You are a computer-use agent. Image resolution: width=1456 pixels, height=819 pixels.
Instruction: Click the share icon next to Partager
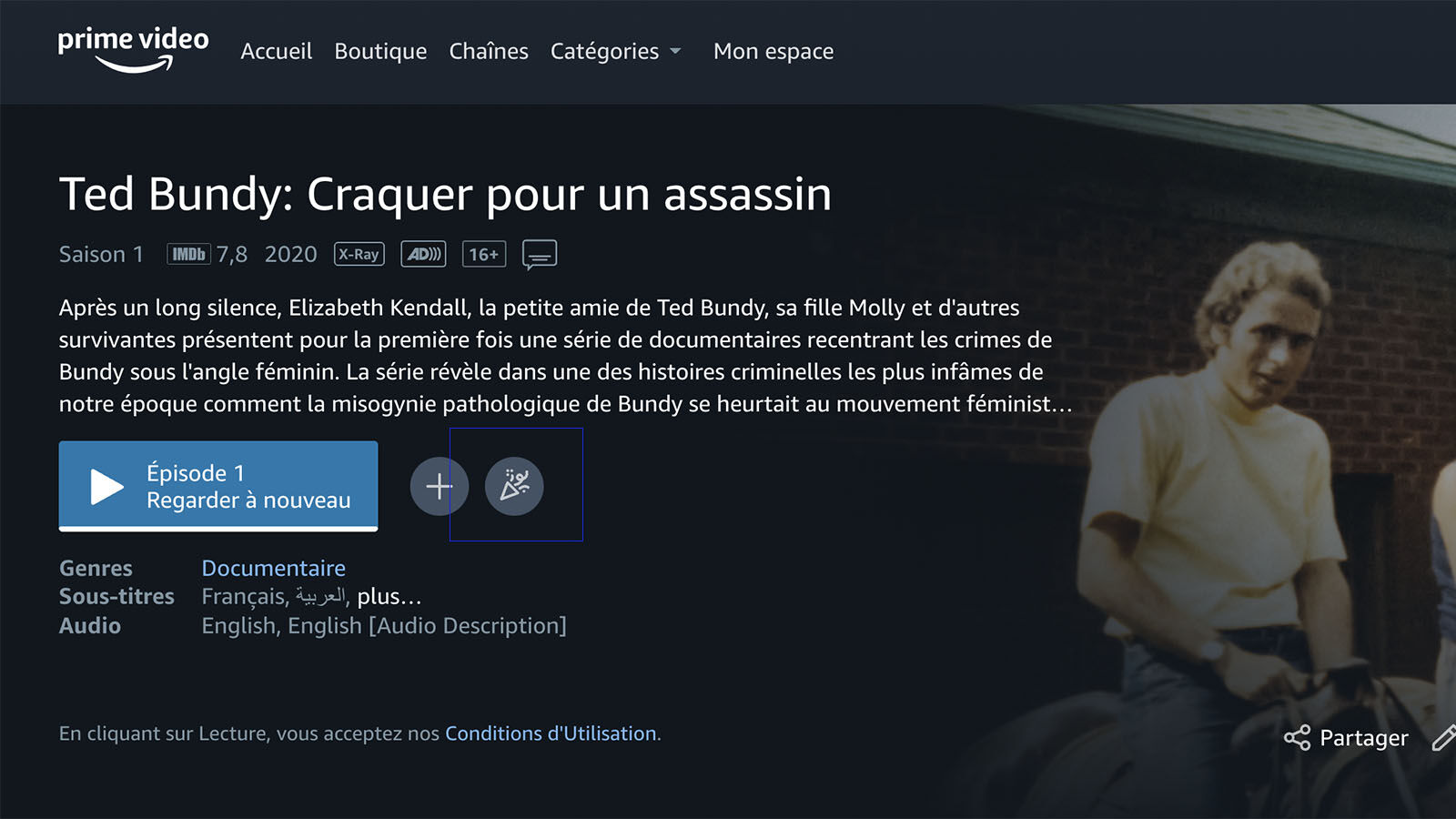(1297, 737)
